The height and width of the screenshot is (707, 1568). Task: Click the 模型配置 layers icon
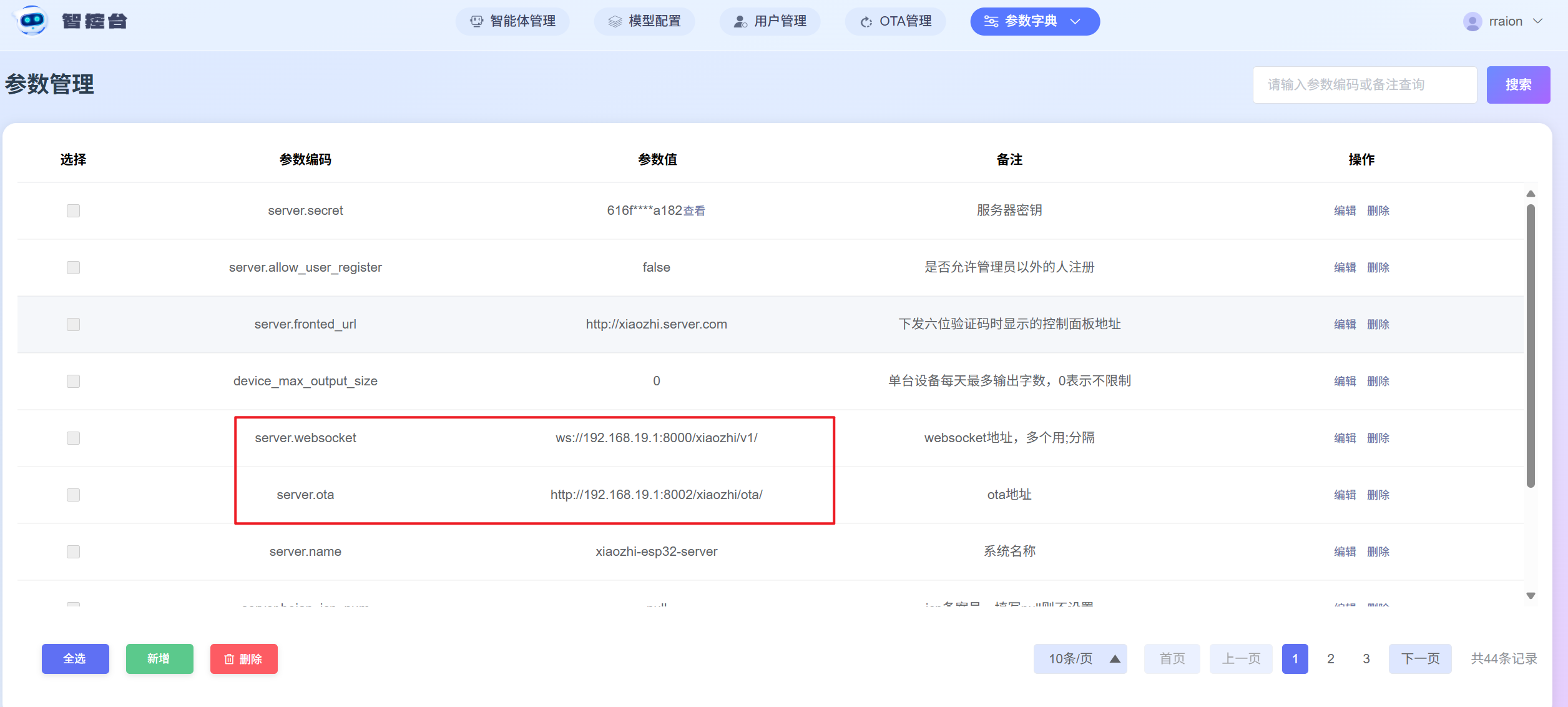click(615, 21)
